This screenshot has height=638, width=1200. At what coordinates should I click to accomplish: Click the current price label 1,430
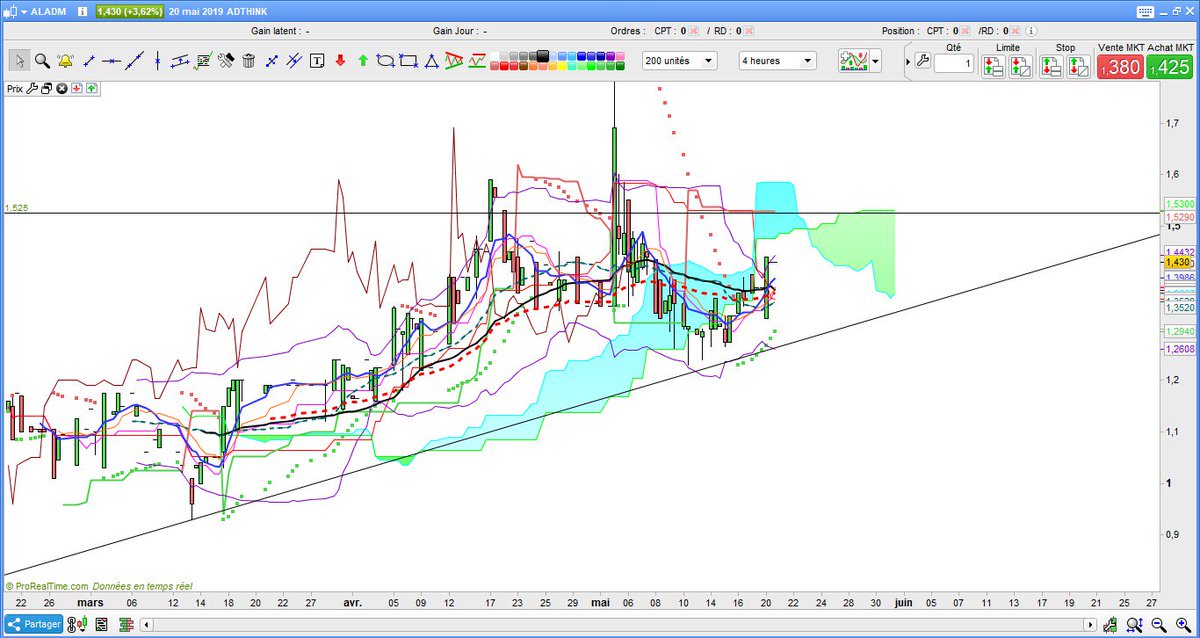click(1177, 261)
